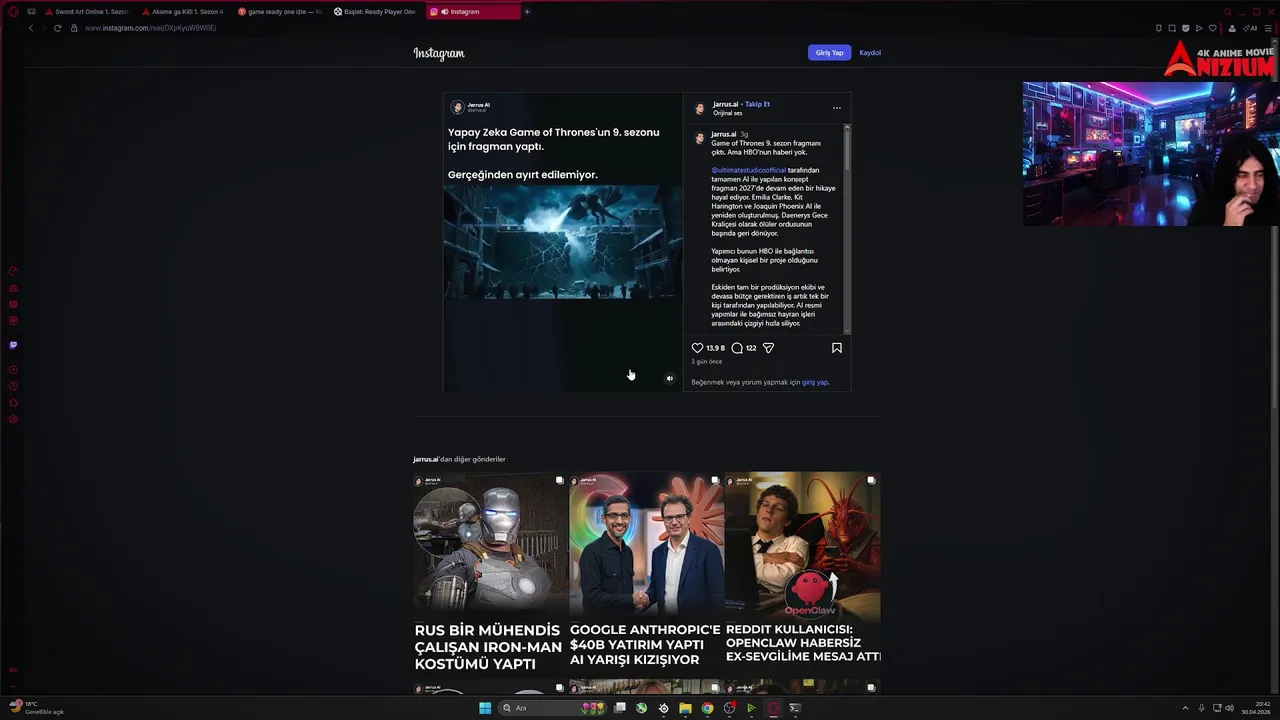Screen dimensions: 1280x720
Task: Go back with the browser back arrow
Action: coord(31,28)
